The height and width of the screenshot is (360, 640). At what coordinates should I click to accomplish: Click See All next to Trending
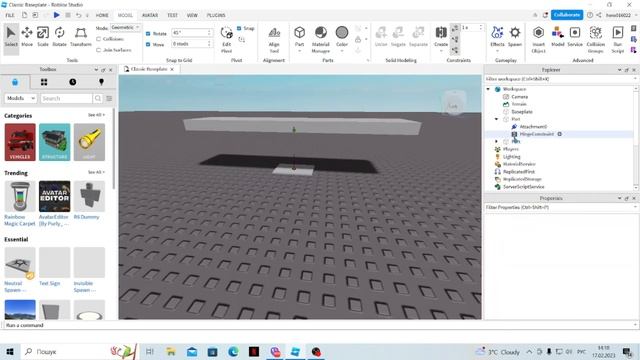coord(96,172)
